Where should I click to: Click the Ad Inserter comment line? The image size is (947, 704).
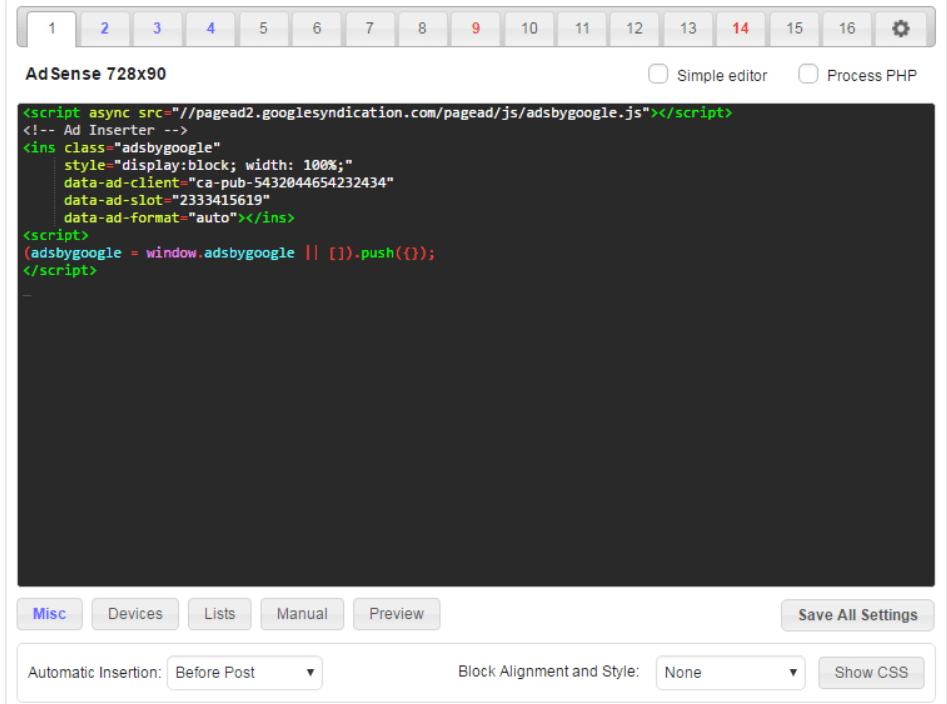pos(105,130)
